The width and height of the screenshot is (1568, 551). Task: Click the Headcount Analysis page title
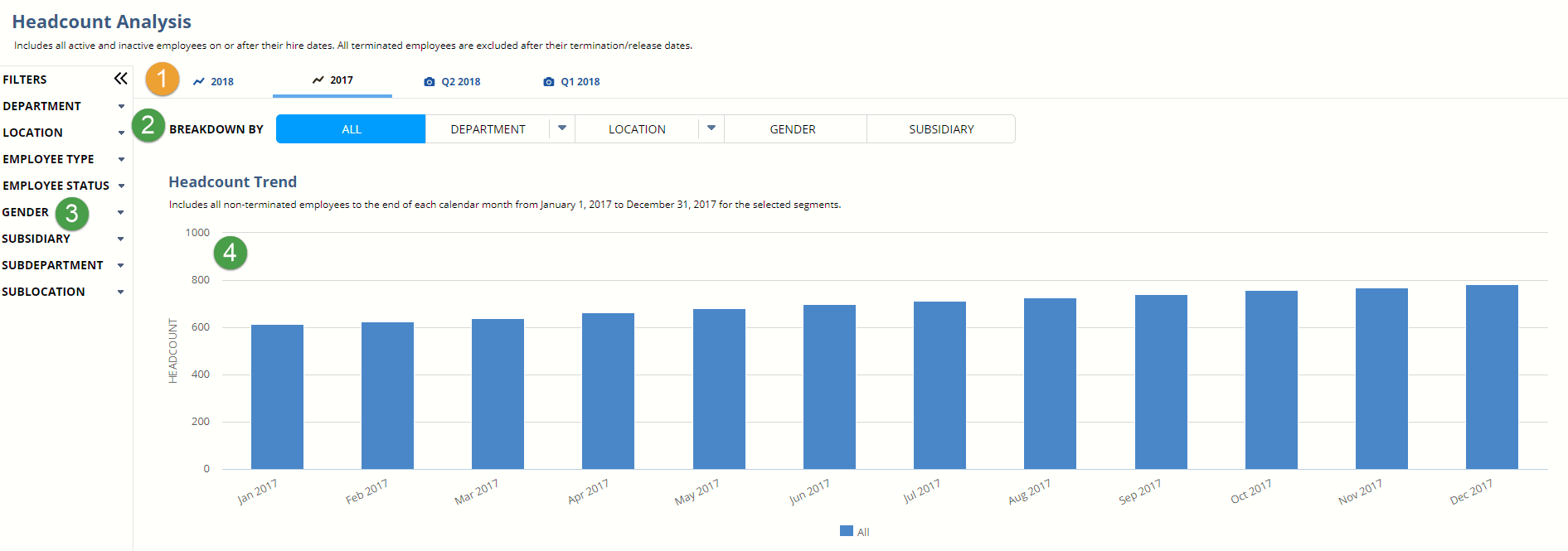101,22
